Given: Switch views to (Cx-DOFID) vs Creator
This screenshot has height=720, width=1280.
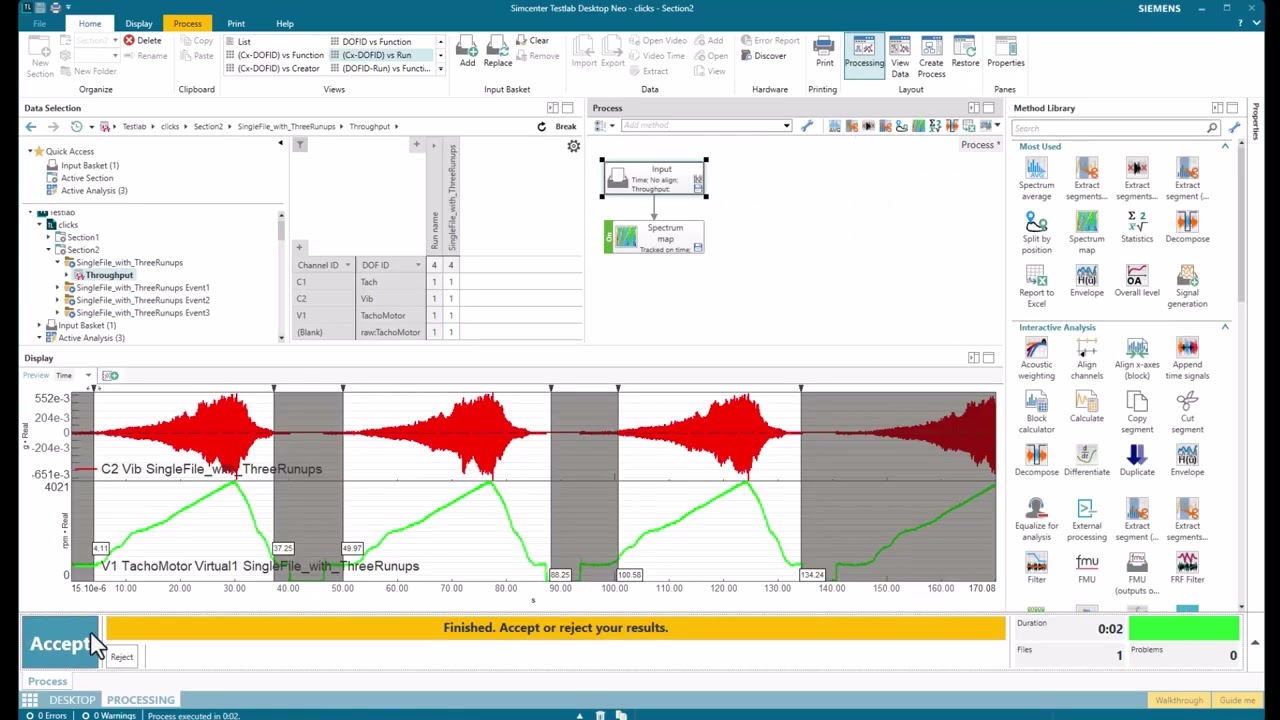Looking at the screenshot, I should (272, 68).
